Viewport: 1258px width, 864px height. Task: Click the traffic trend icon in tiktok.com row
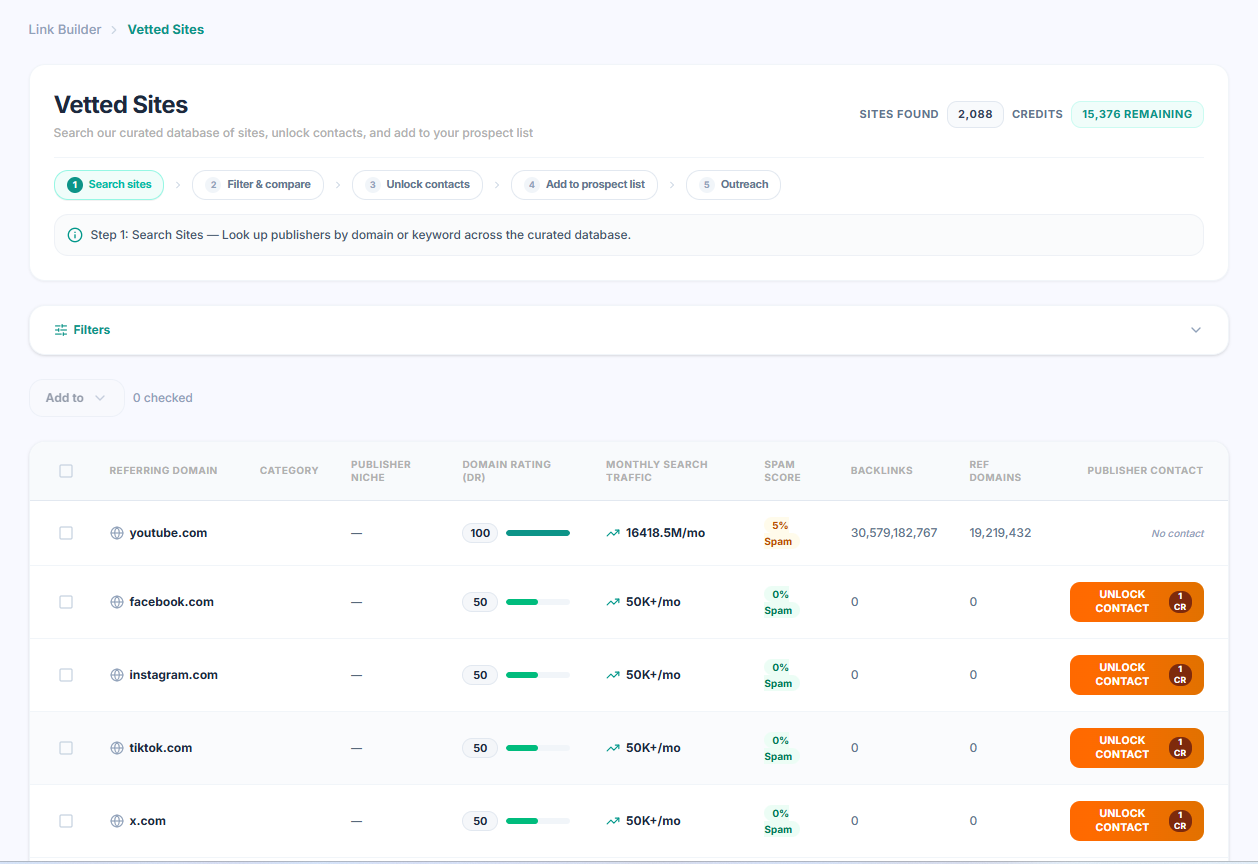point(613,748)
